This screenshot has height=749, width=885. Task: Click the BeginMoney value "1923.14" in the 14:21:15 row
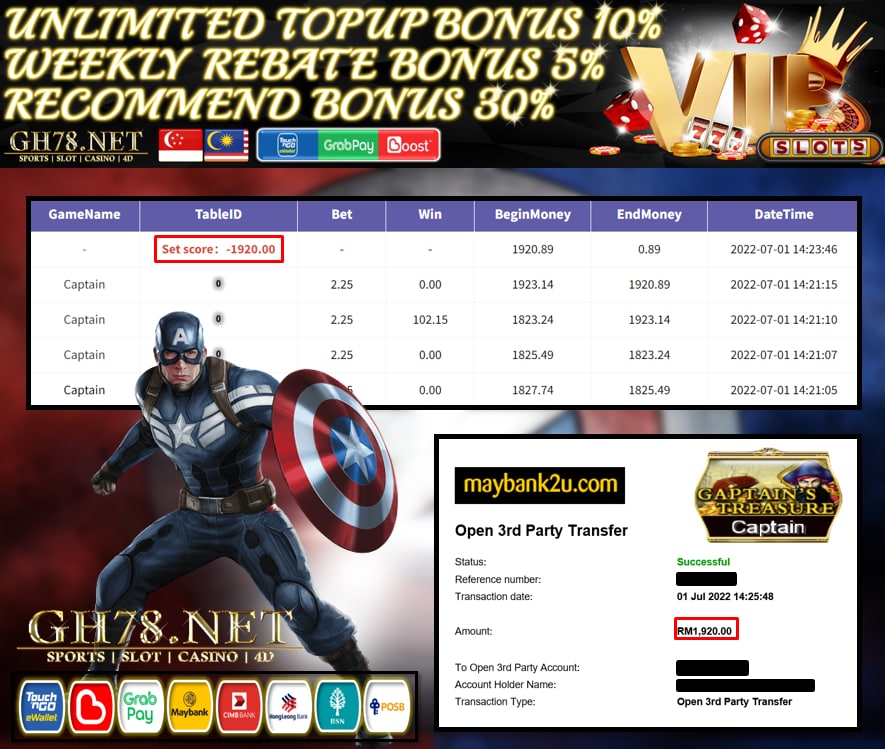(532, 284)
